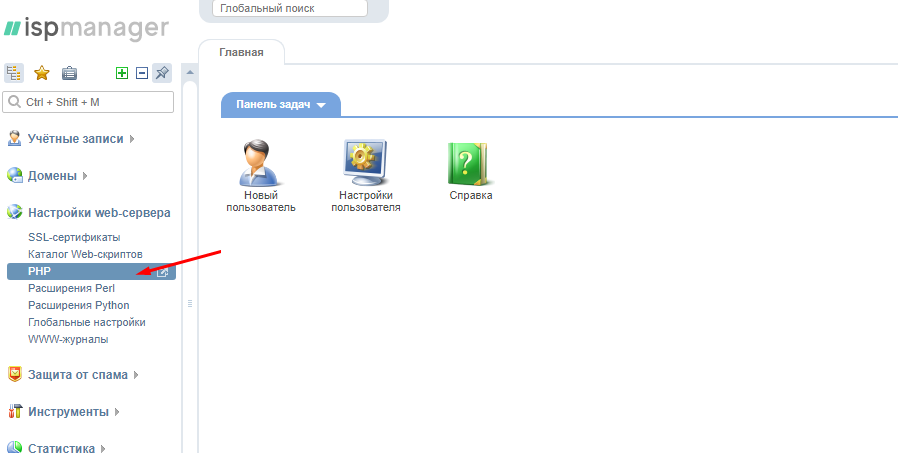Viewport: 898px width, 453px height.
Task: Switch to the Главная tab
Action: pyautogui.click(x=241, y=53)
